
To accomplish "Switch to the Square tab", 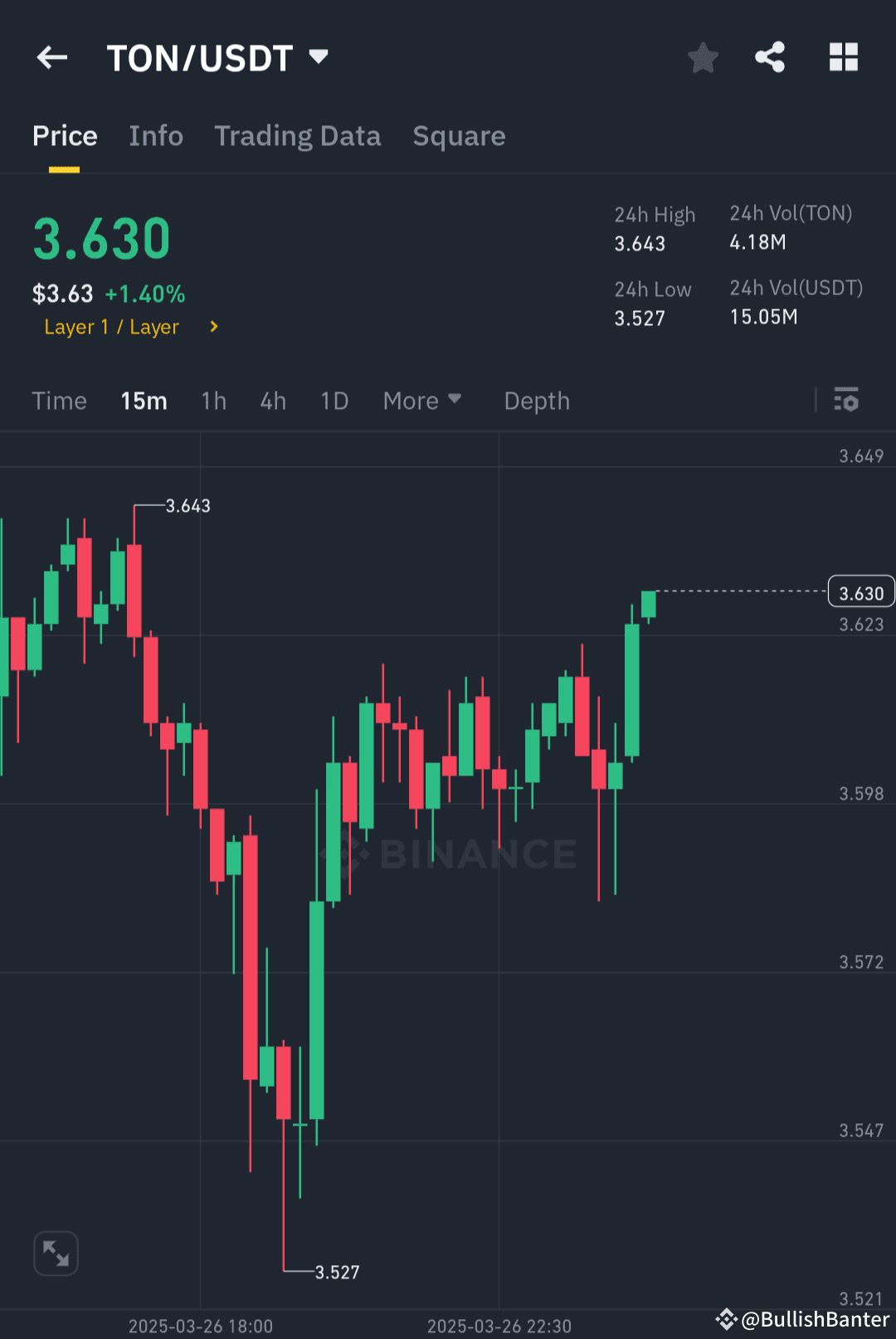I will (x=459, y=136).
